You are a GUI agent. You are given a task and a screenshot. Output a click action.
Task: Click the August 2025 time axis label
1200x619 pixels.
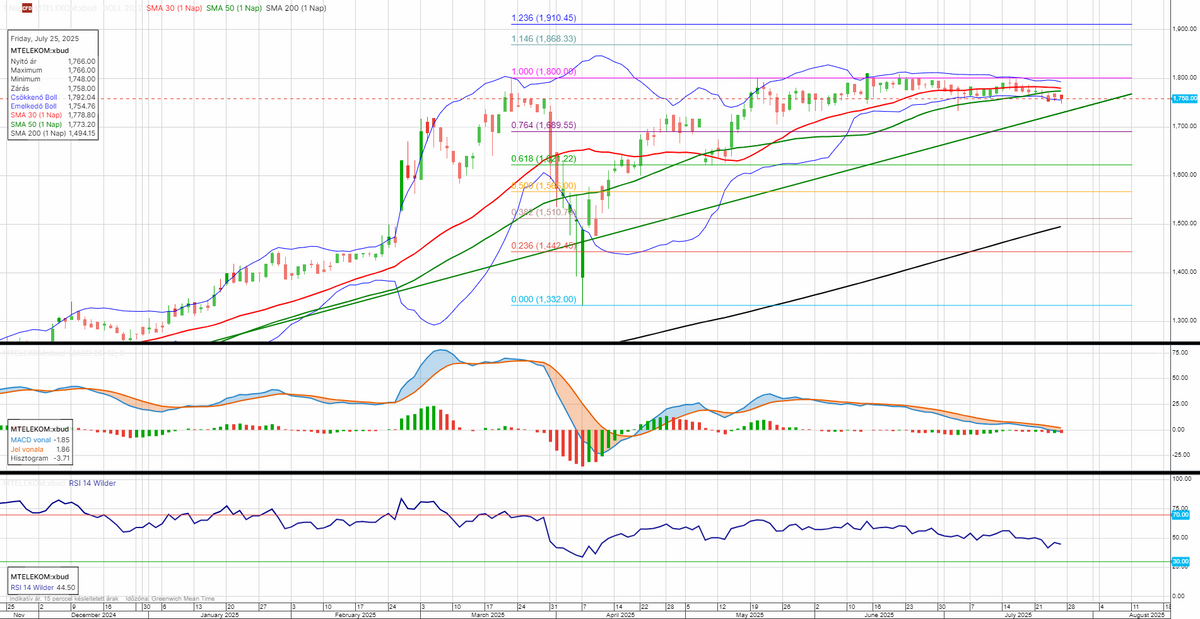1145,614
